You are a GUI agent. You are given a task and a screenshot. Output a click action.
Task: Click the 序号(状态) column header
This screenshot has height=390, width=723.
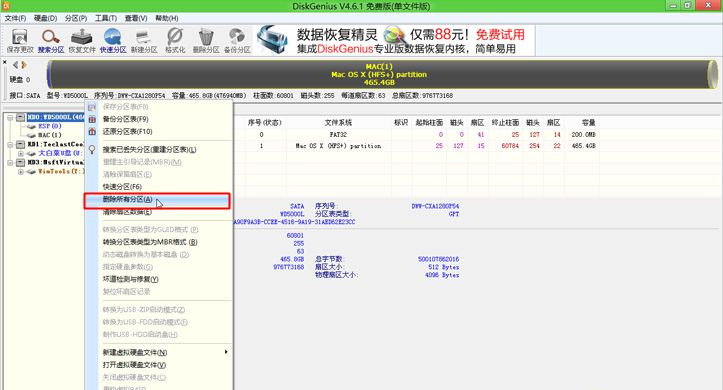[264, 123]
